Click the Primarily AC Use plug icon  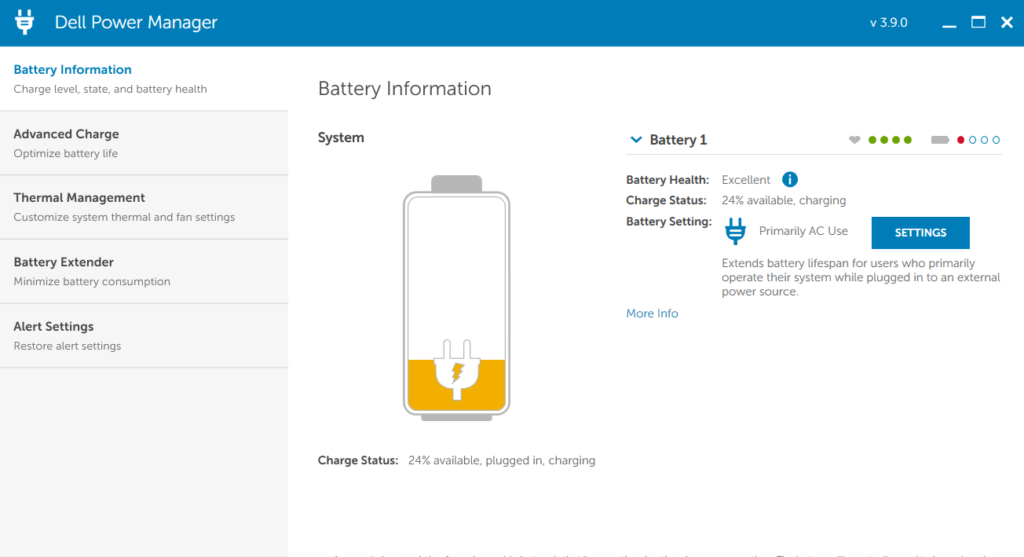[735, 232]
